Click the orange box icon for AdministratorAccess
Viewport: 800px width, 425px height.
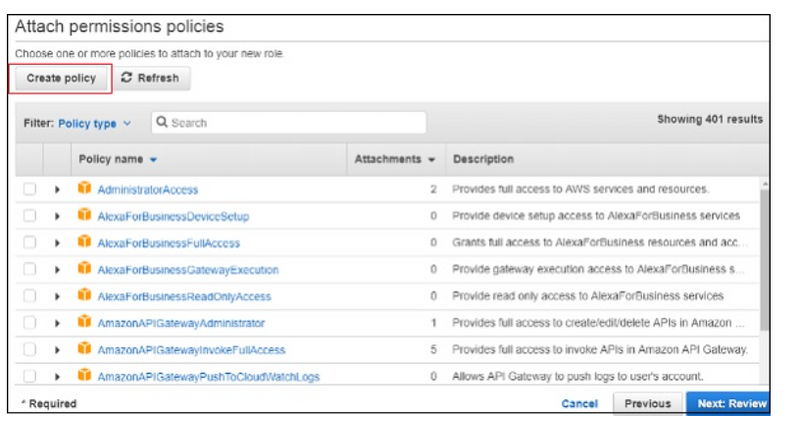(84, 188)
